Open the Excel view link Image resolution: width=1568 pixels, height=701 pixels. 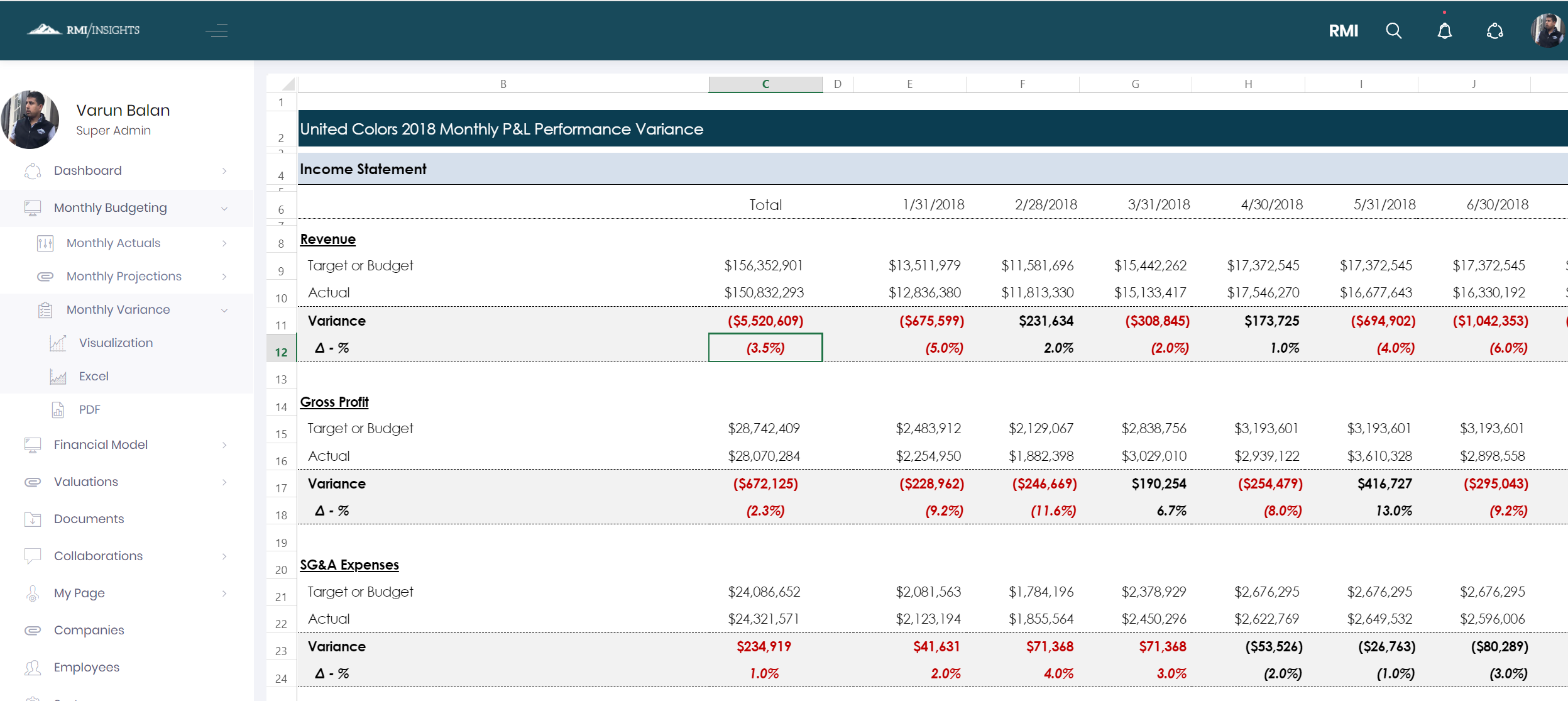[x=94, y=377]
